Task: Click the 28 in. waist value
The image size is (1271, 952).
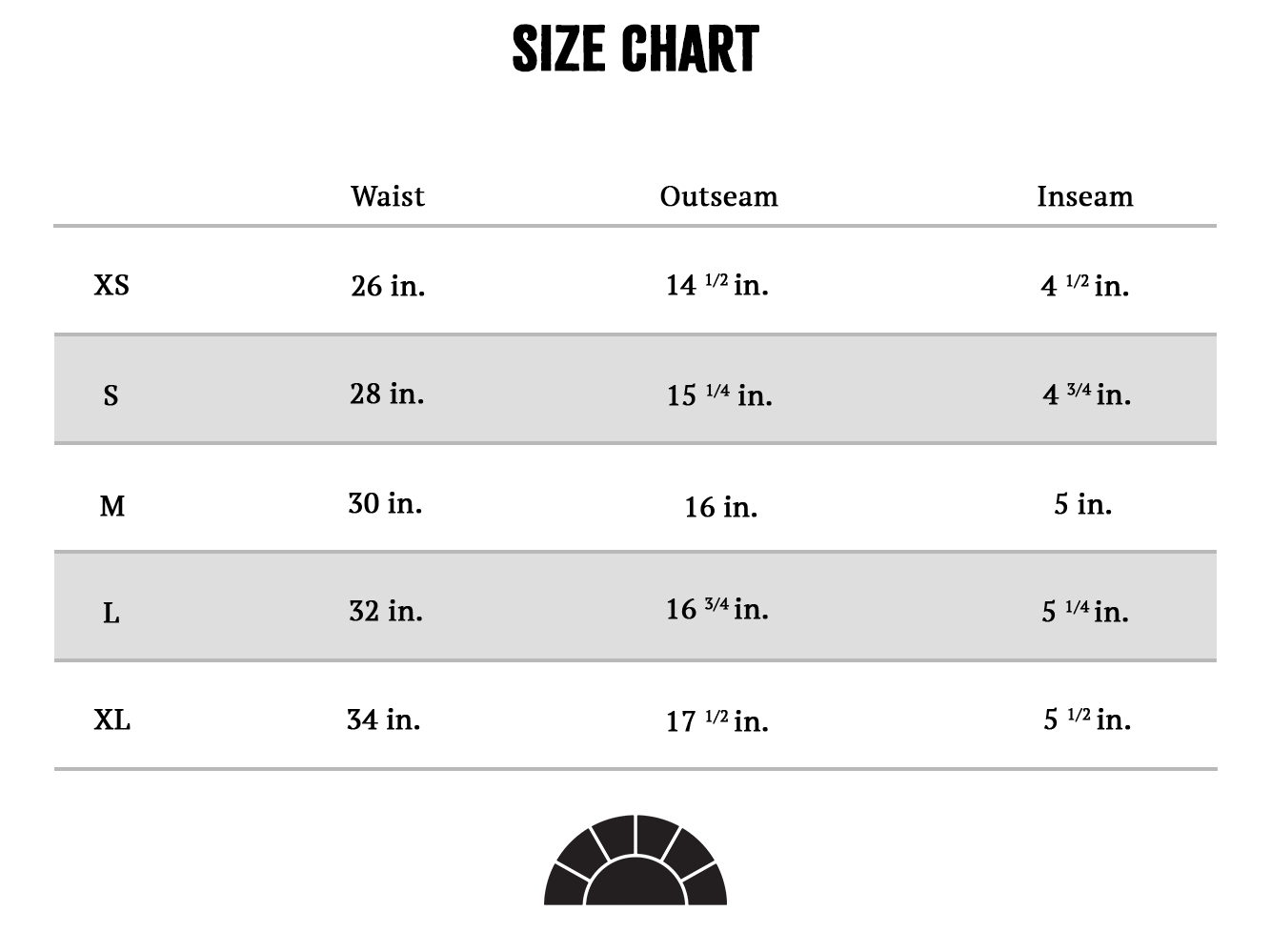Action: coord(387,394)
